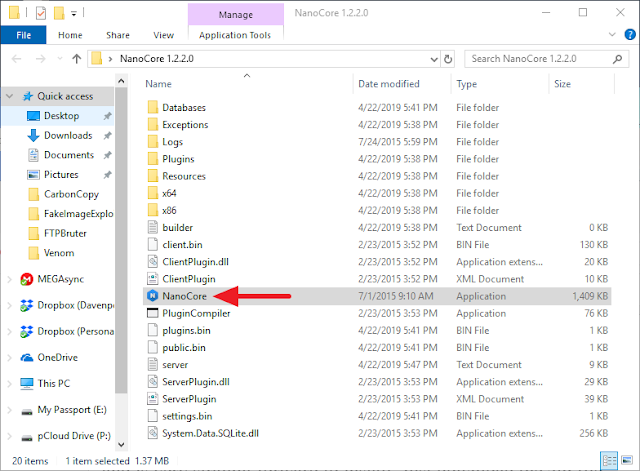Expand the MEGAsync tree node

click(x=10, y=279)
